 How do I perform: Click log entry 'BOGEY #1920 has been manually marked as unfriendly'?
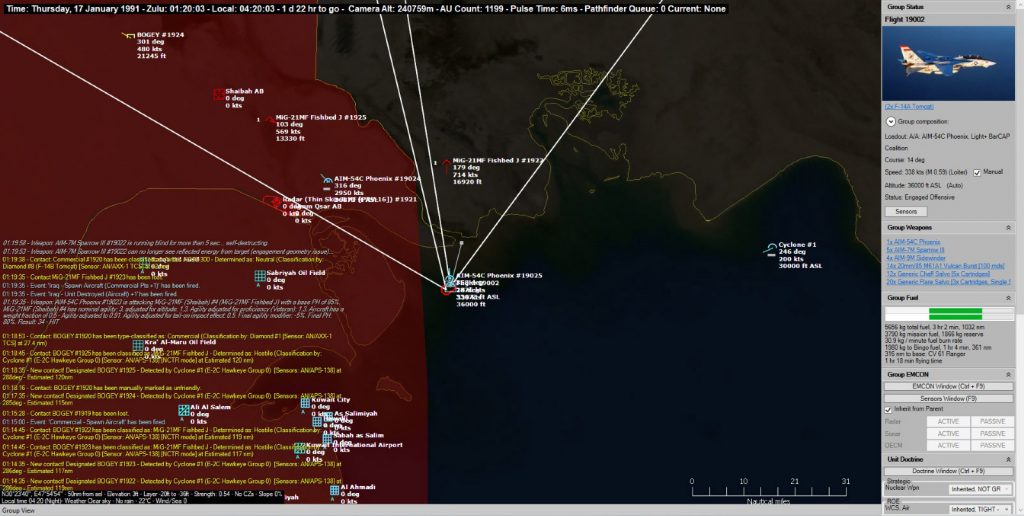(x=103, y=387)
